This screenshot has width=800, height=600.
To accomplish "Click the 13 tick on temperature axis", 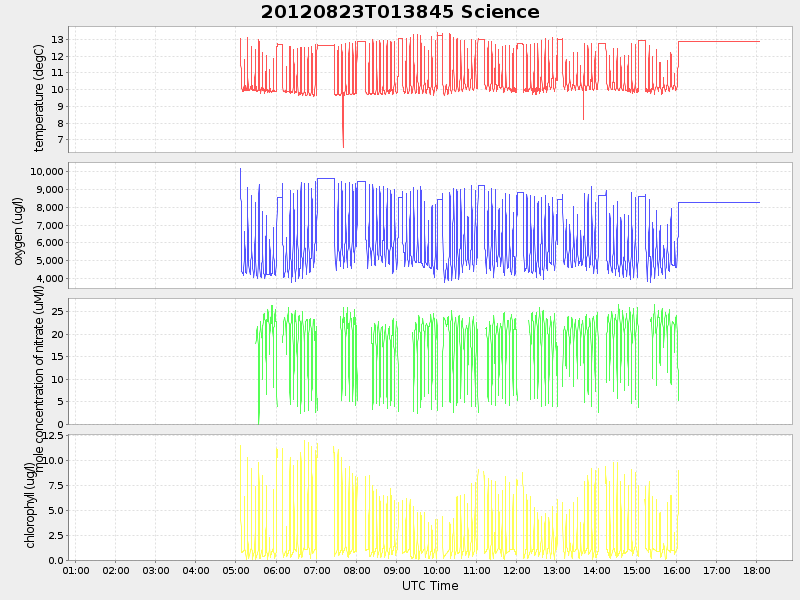I will [x=57, y=39].
